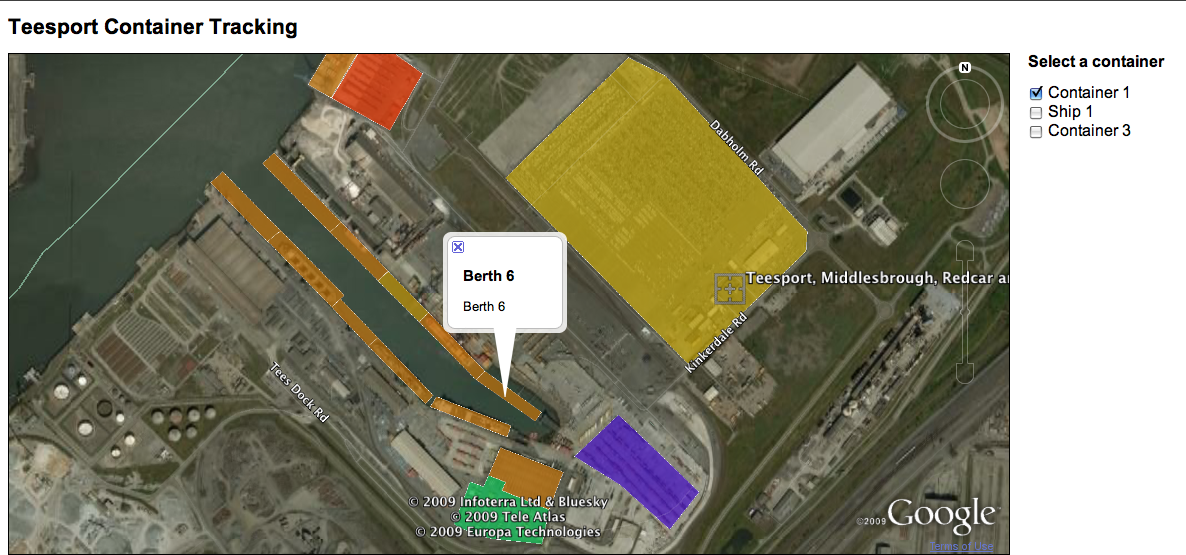Click the Google logo on map
Image resolution: width=1186 pixels, height=555 pixels.
940,515
